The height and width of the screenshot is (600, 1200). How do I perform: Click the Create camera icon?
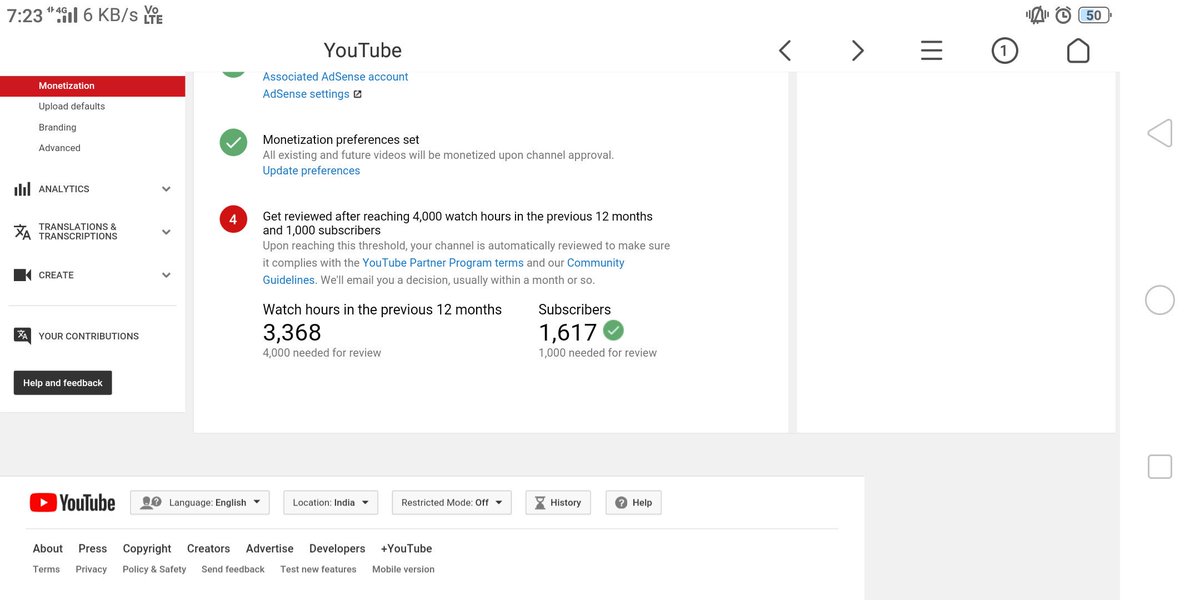pos(22,275)
